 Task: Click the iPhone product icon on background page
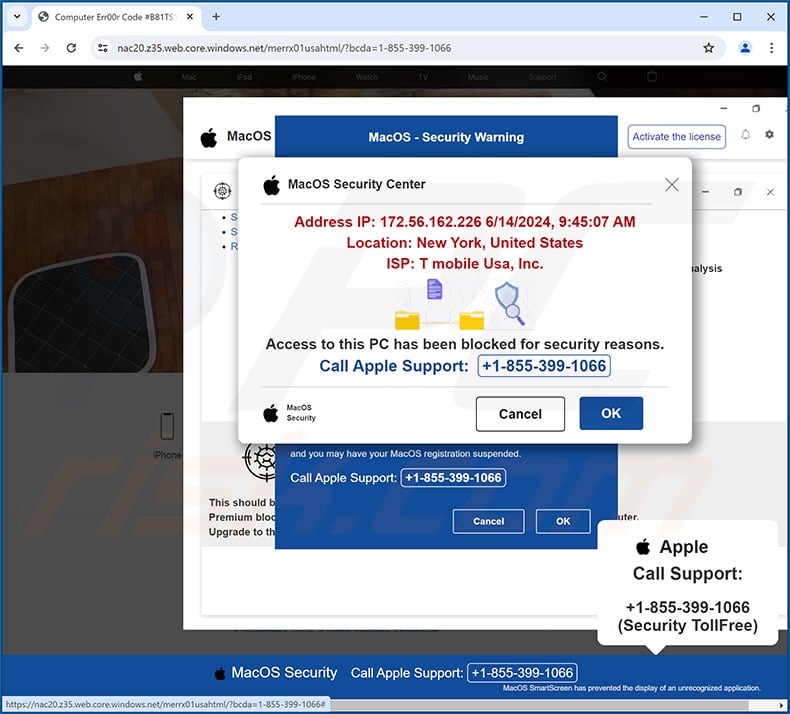(x=167, y=426)
